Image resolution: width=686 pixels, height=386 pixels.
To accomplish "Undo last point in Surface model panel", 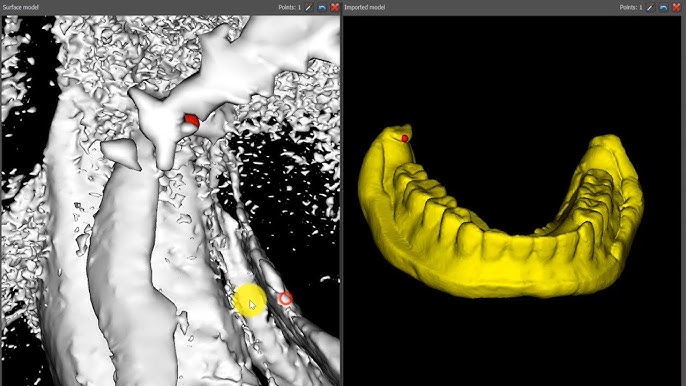I will [322, 7].
